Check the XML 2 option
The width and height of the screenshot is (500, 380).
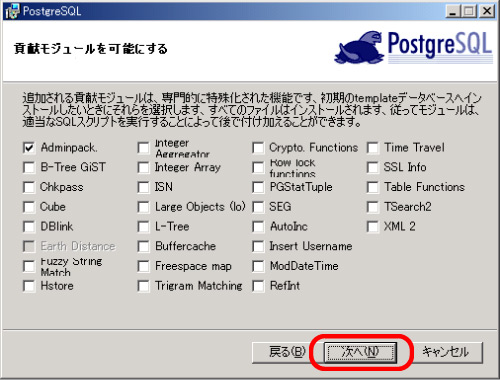point(373,227)
